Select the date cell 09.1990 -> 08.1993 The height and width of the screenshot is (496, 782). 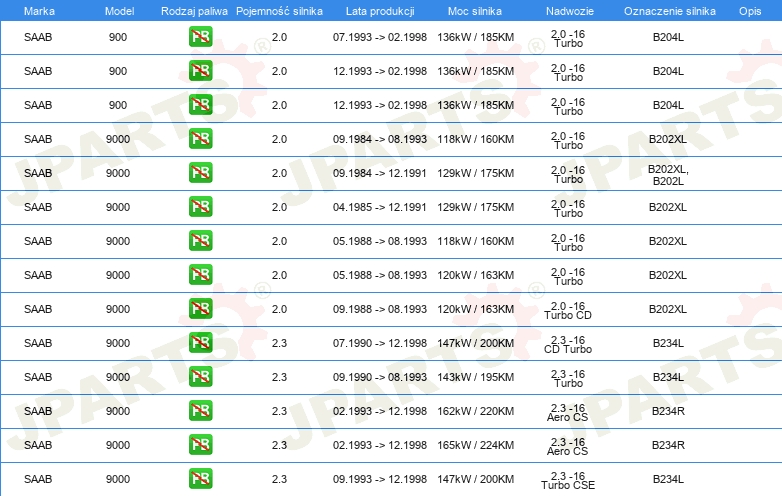click(380, 377)
